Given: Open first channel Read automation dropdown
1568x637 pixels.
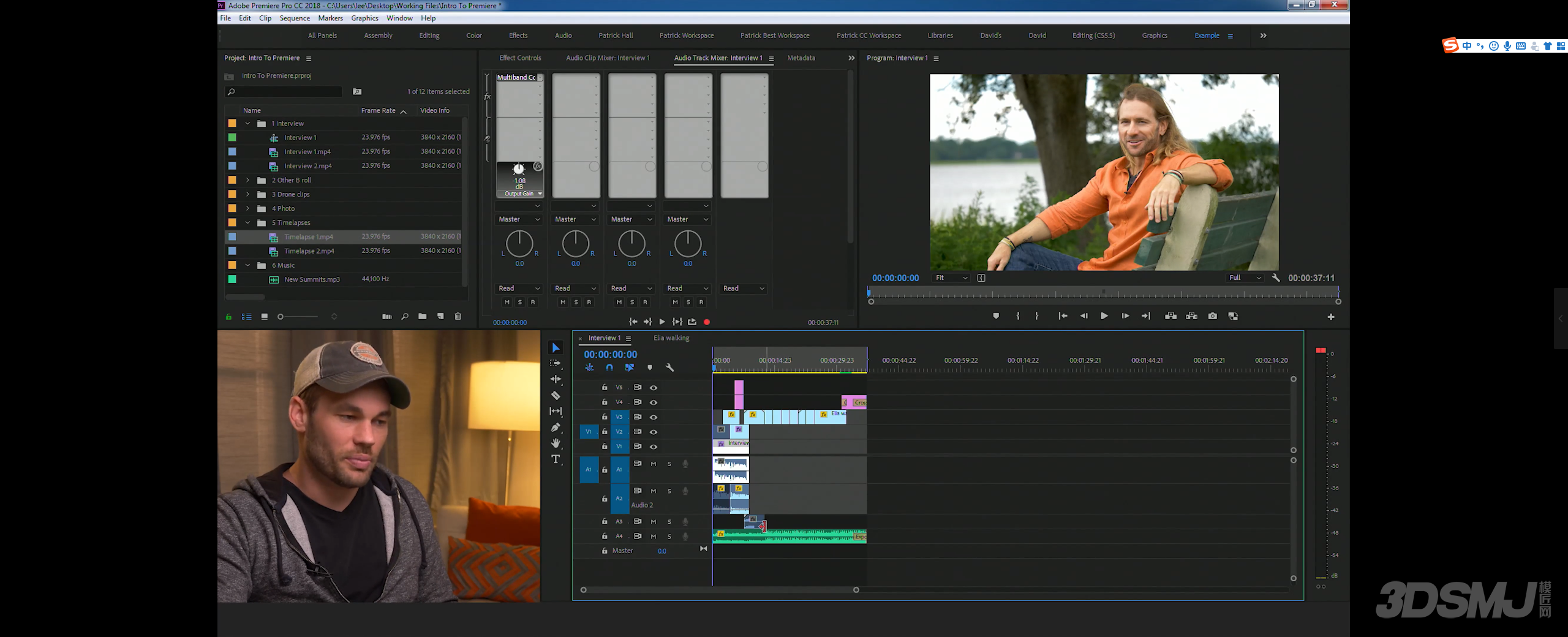Looking at the screenshot, I should click(x=518, y=288).
